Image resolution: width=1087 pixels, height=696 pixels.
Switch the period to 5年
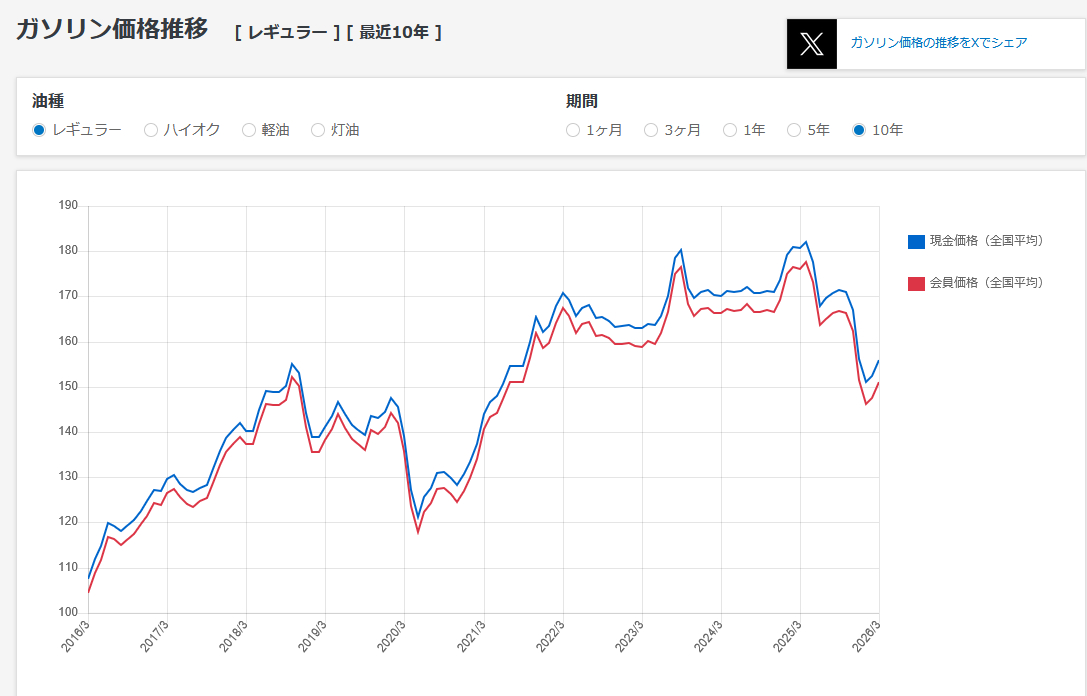(x=794, y=130)
